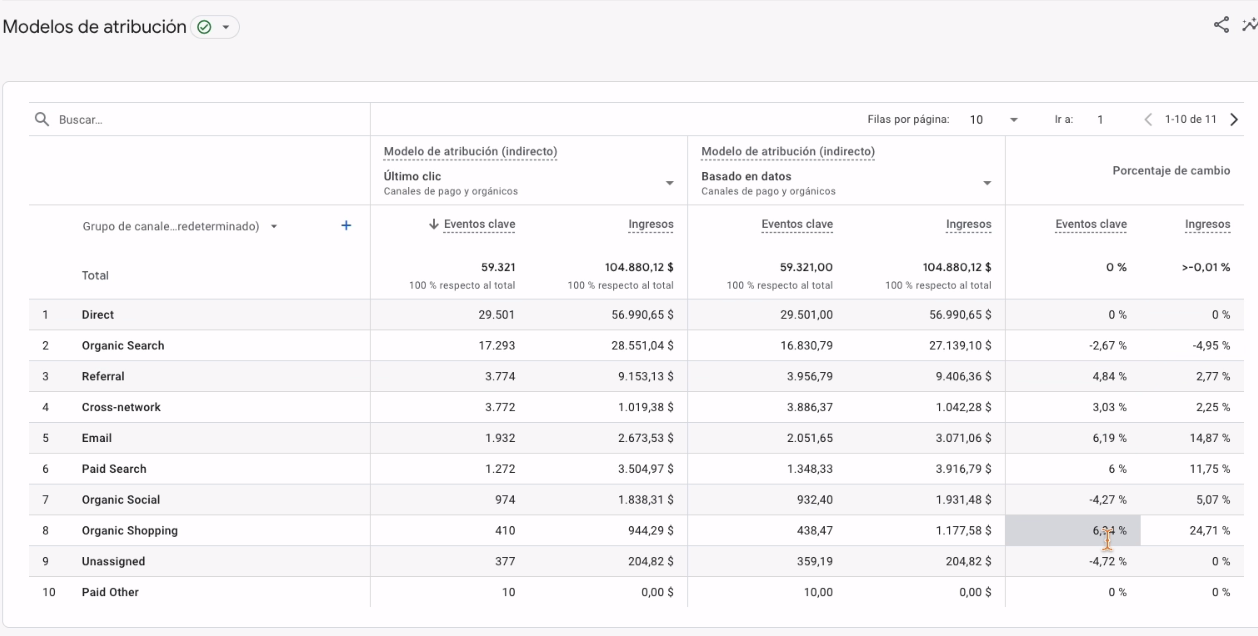Click the share report icon
This screenshot has height=636, width=1258.
[1220, 27]
